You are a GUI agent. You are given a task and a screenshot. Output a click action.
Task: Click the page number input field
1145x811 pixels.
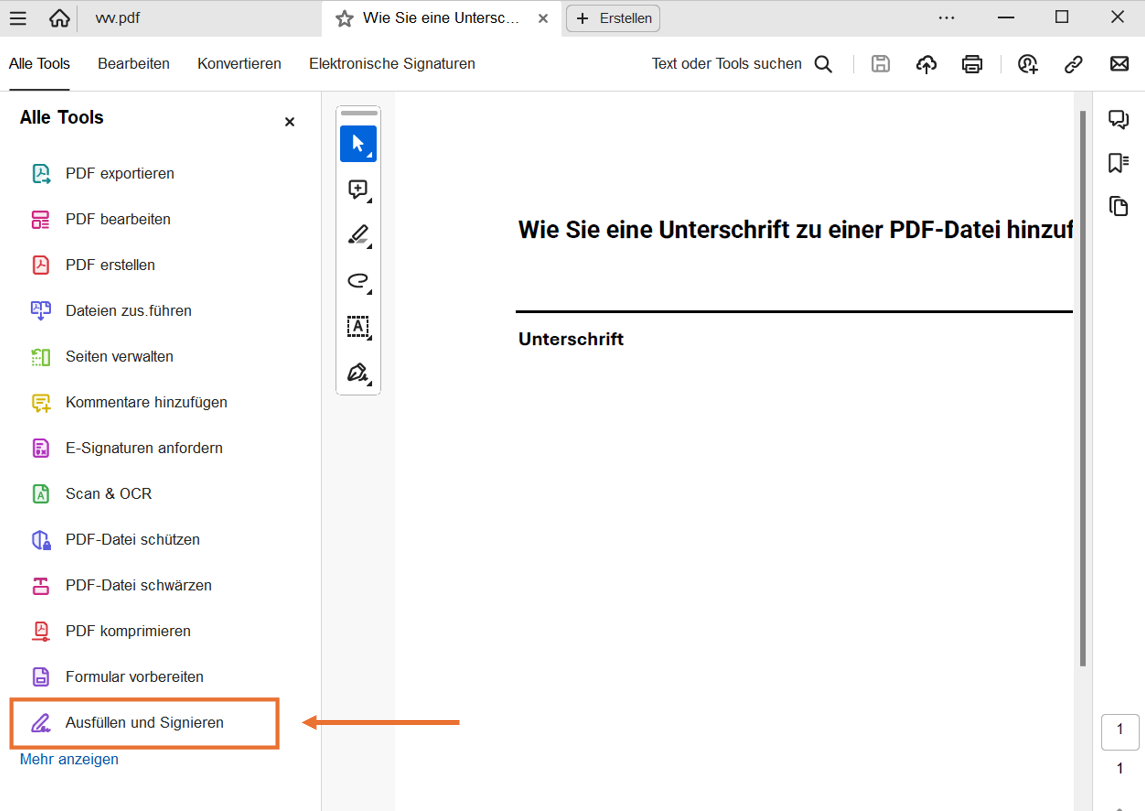[x=1120, y=731]
